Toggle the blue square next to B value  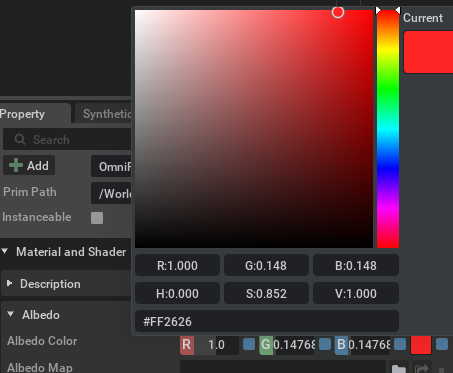coord(400,344)
